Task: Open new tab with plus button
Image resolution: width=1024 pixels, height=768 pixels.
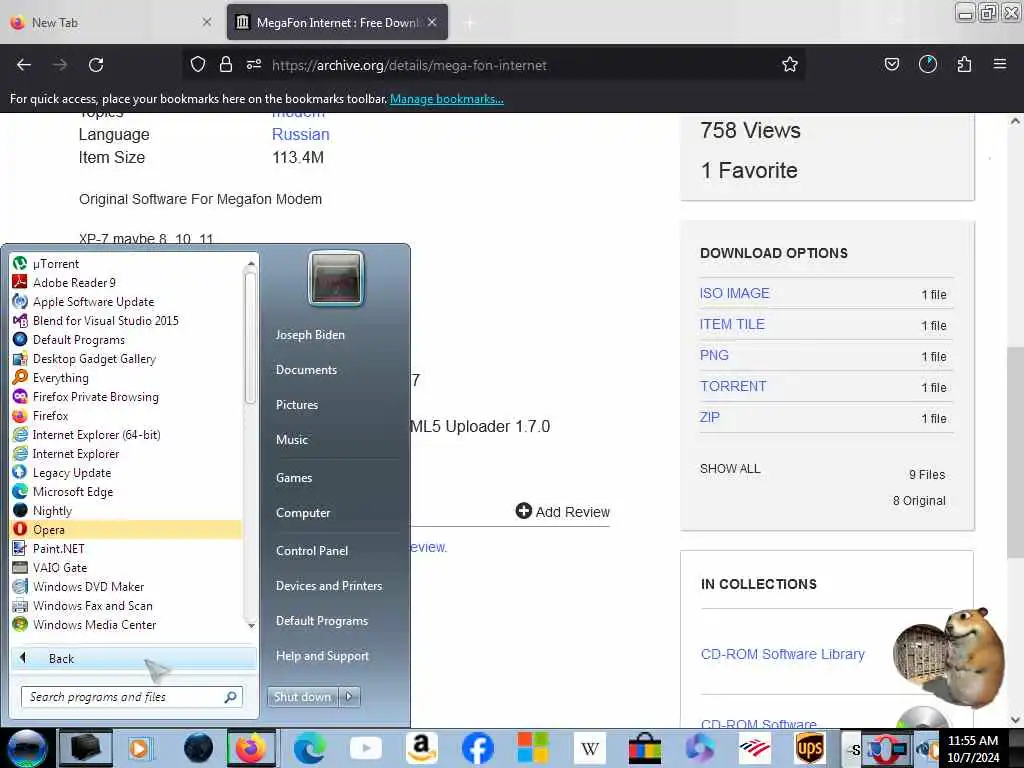Action: (x=469, y=23)
